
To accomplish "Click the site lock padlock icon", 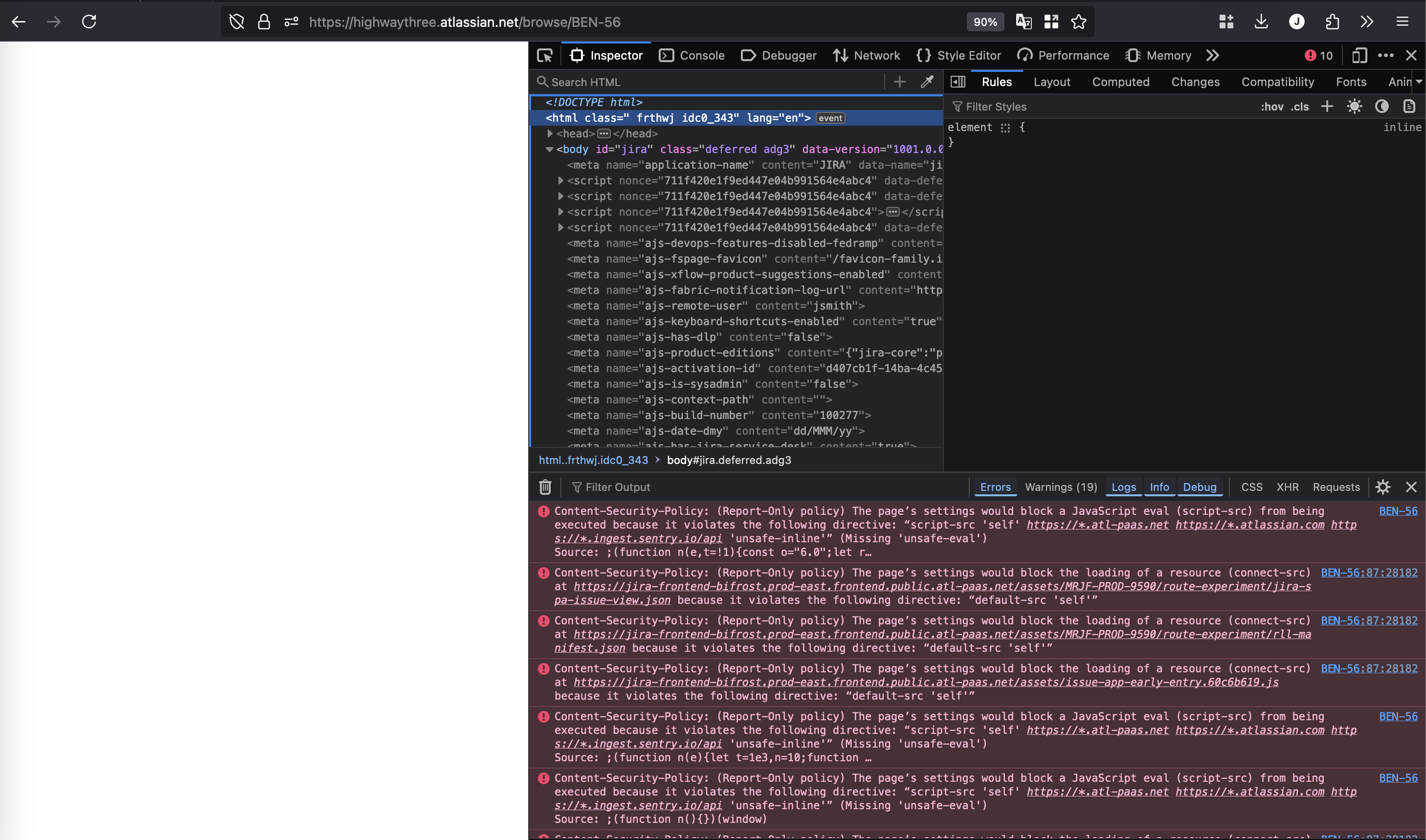I will click(264, 22).
